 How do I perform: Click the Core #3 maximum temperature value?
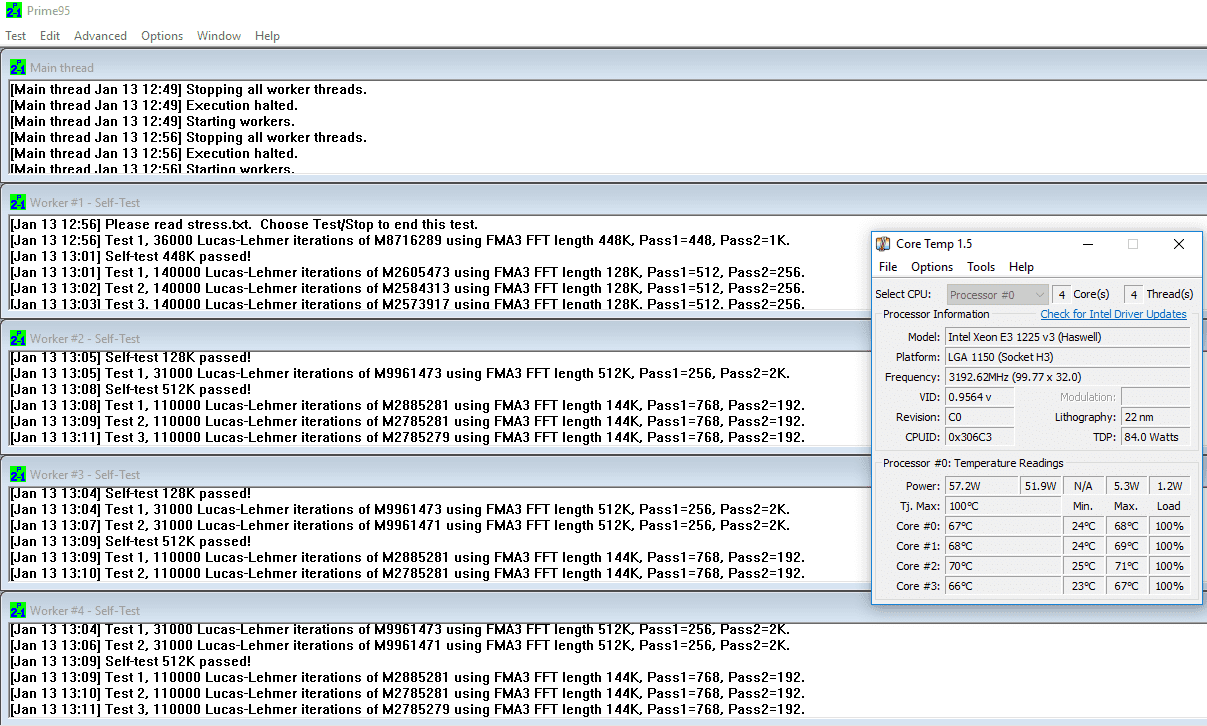coord(1126,586)
